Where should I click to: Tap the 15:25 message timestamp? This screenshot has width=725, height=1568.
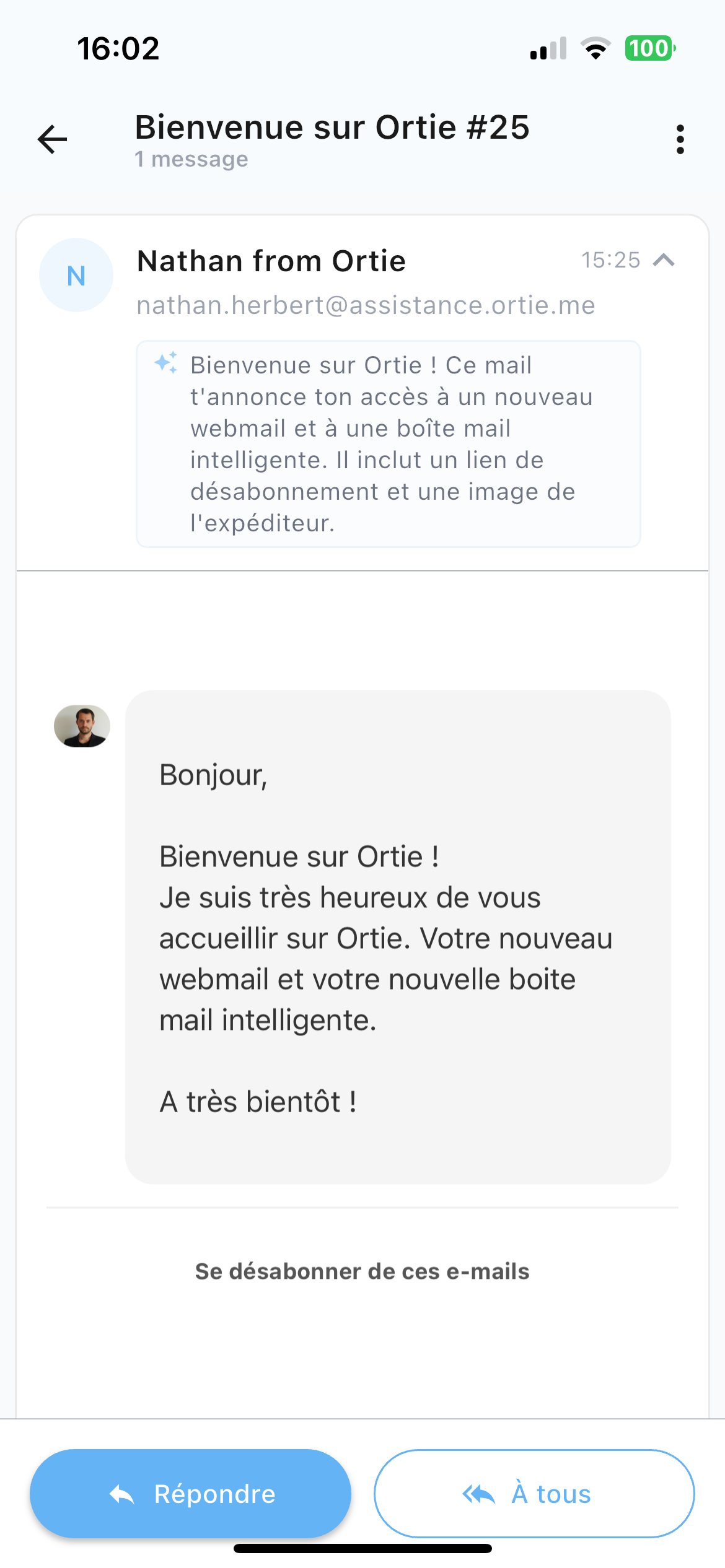610,260
